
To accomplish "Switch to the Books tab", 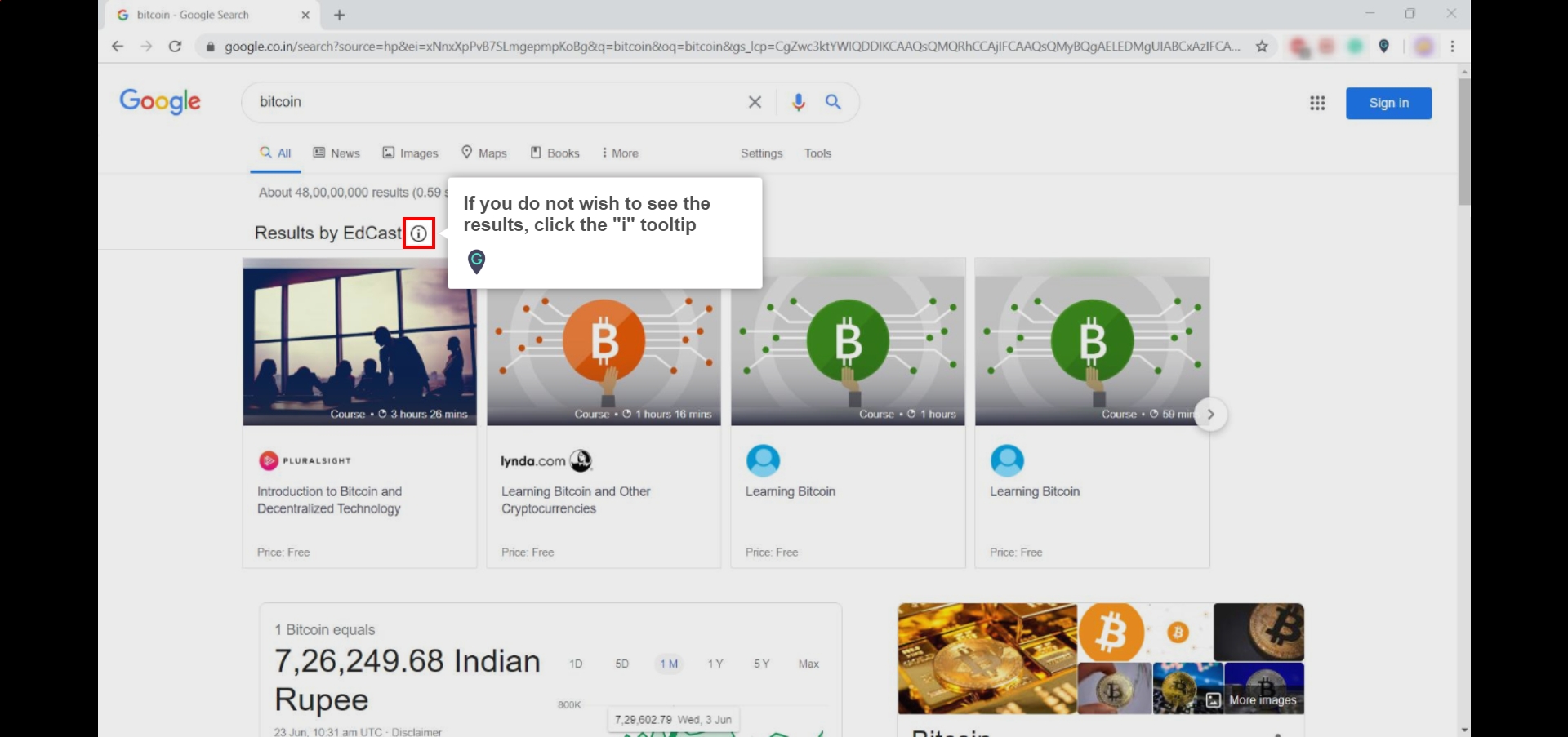I will [x=555, y=153].
